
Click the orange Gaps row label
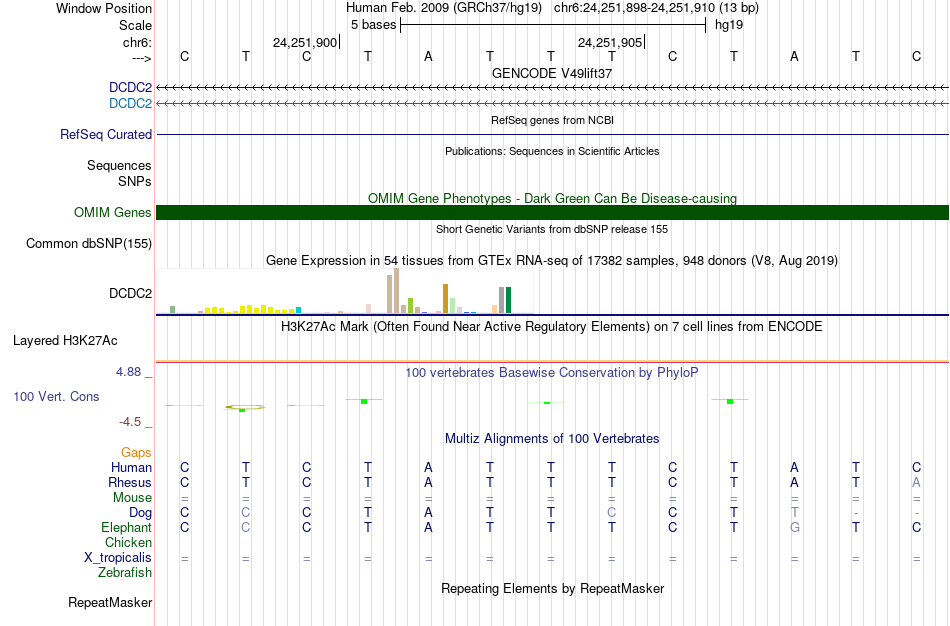136,453
